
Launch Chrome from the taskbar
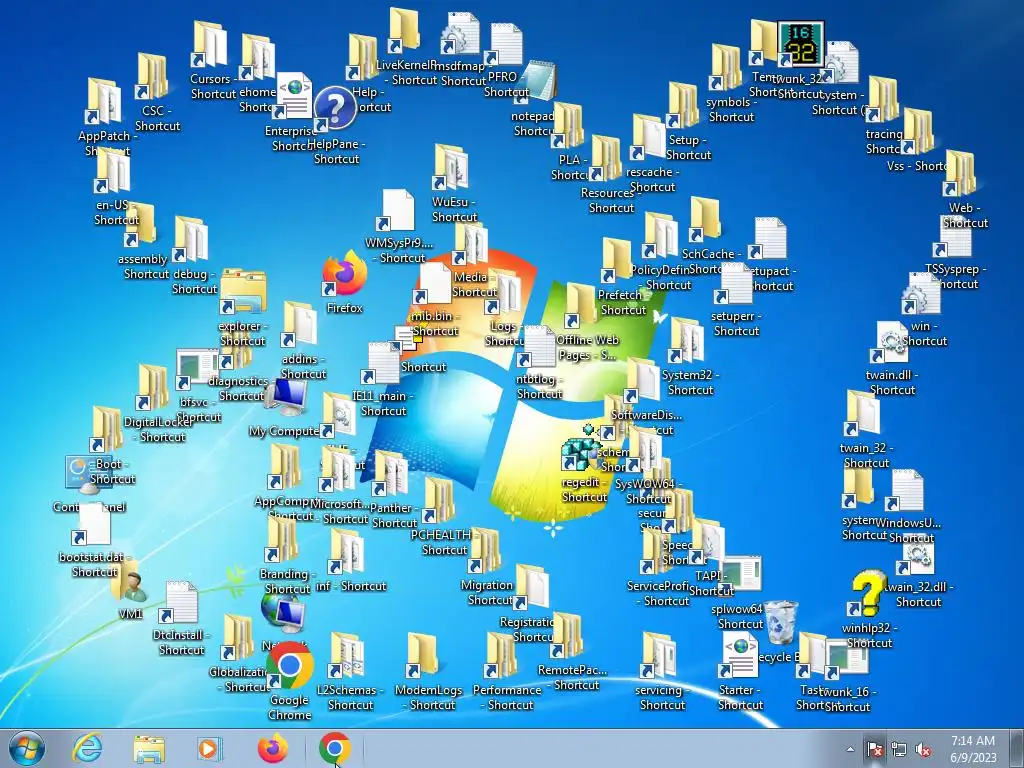tap(334, 748)
